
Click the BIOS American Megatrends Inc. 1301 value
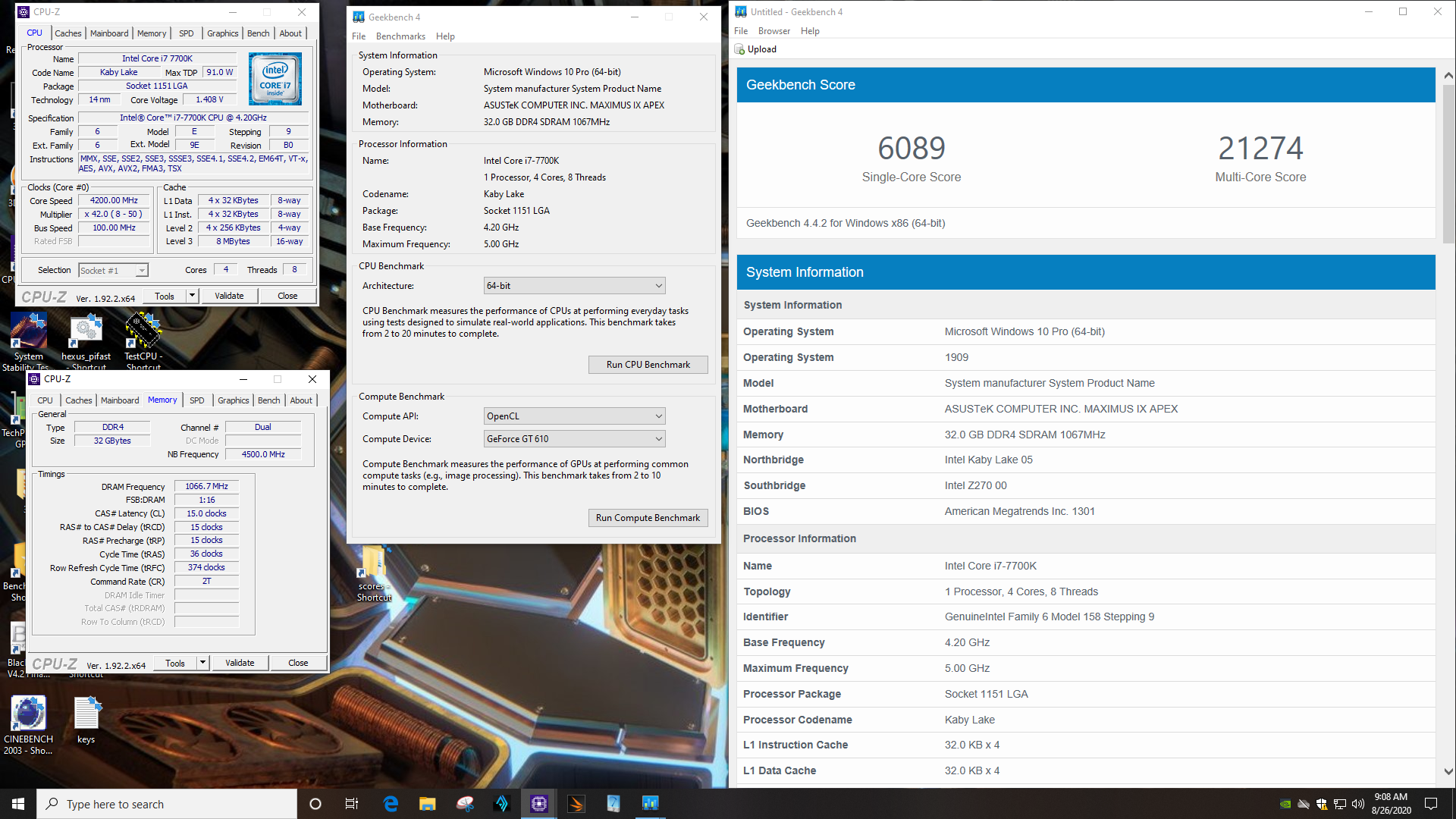[x=1019, y=511]
